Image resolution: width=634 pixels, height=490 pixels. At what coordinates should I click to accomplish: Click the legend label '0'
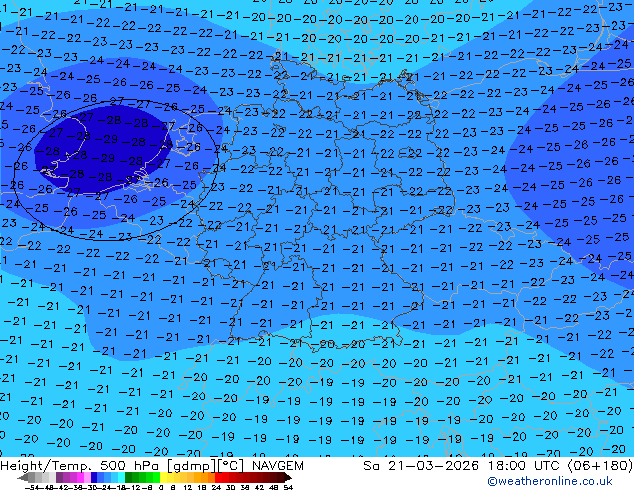[x=161, y=488]
